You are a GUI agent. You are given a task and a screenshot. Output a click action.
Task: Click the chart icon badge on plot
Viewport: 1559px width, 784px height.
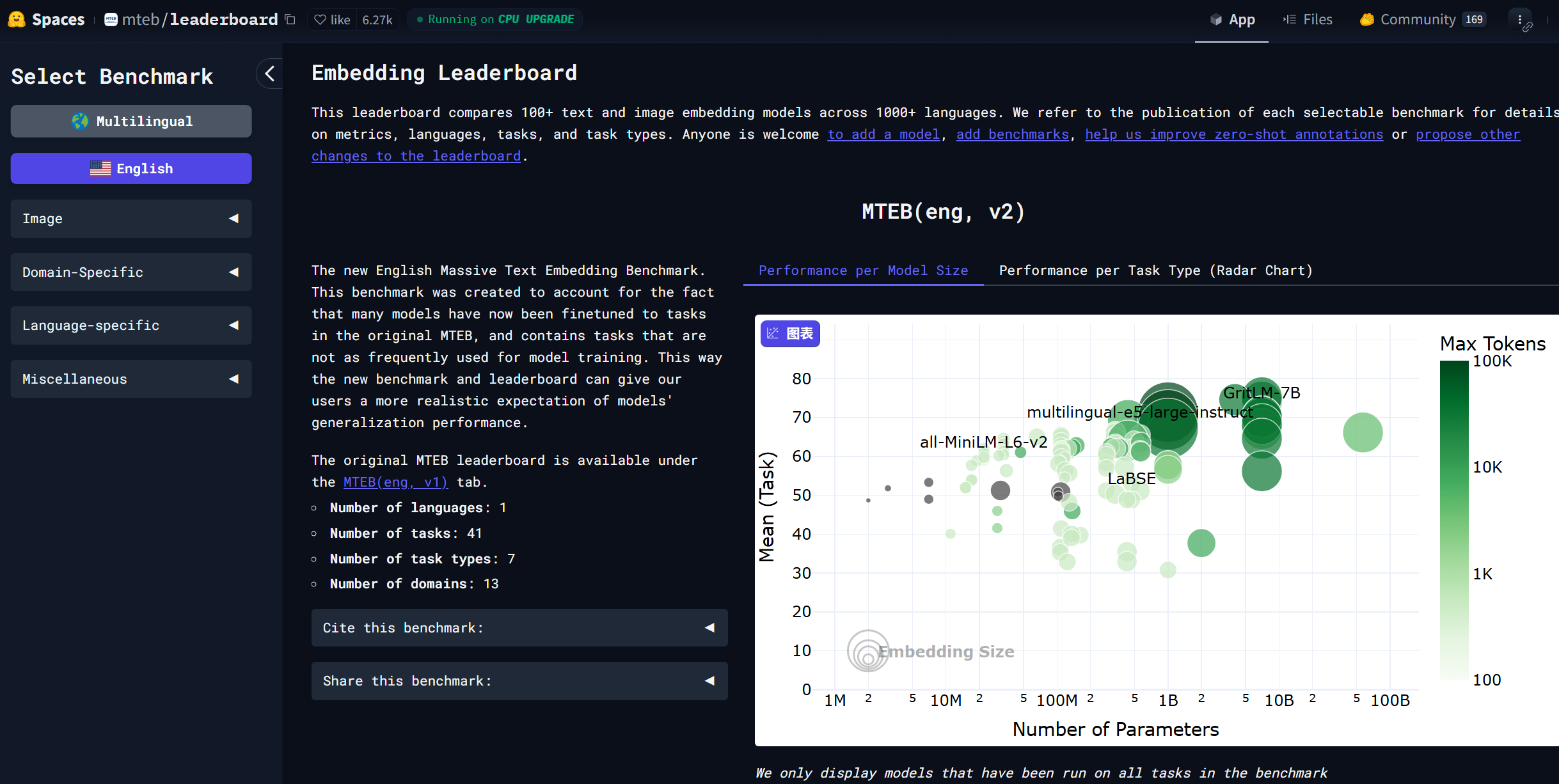790,333
